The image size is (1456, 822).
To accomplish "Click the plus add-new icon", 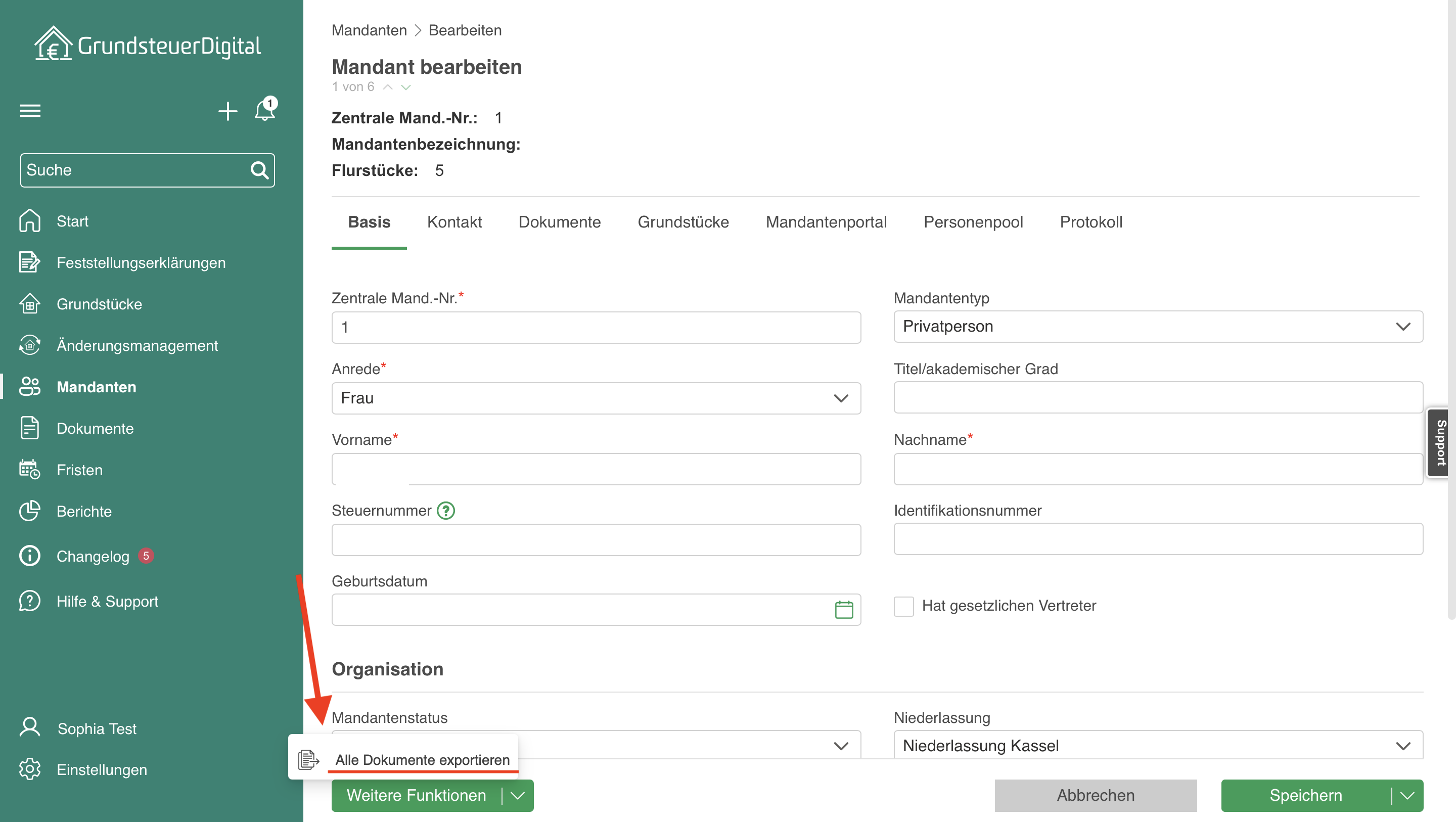I will [228, 111].
